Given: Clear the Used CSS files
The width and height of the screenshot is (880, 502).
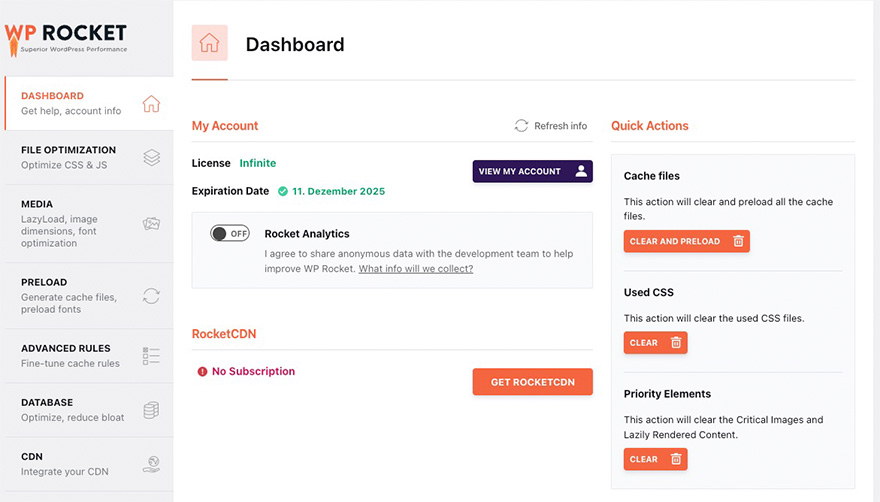Looking at the screenshot, I should 655,343.
